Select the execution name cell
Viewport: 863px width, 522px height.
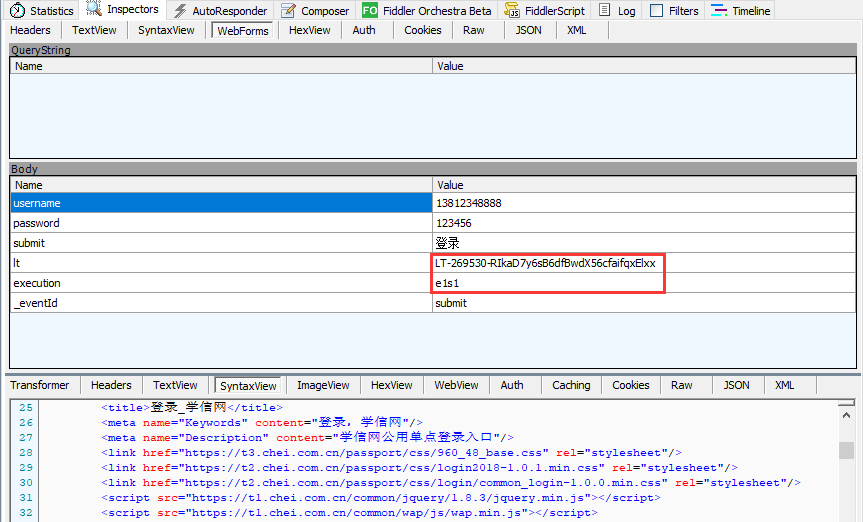coord(221,283)
